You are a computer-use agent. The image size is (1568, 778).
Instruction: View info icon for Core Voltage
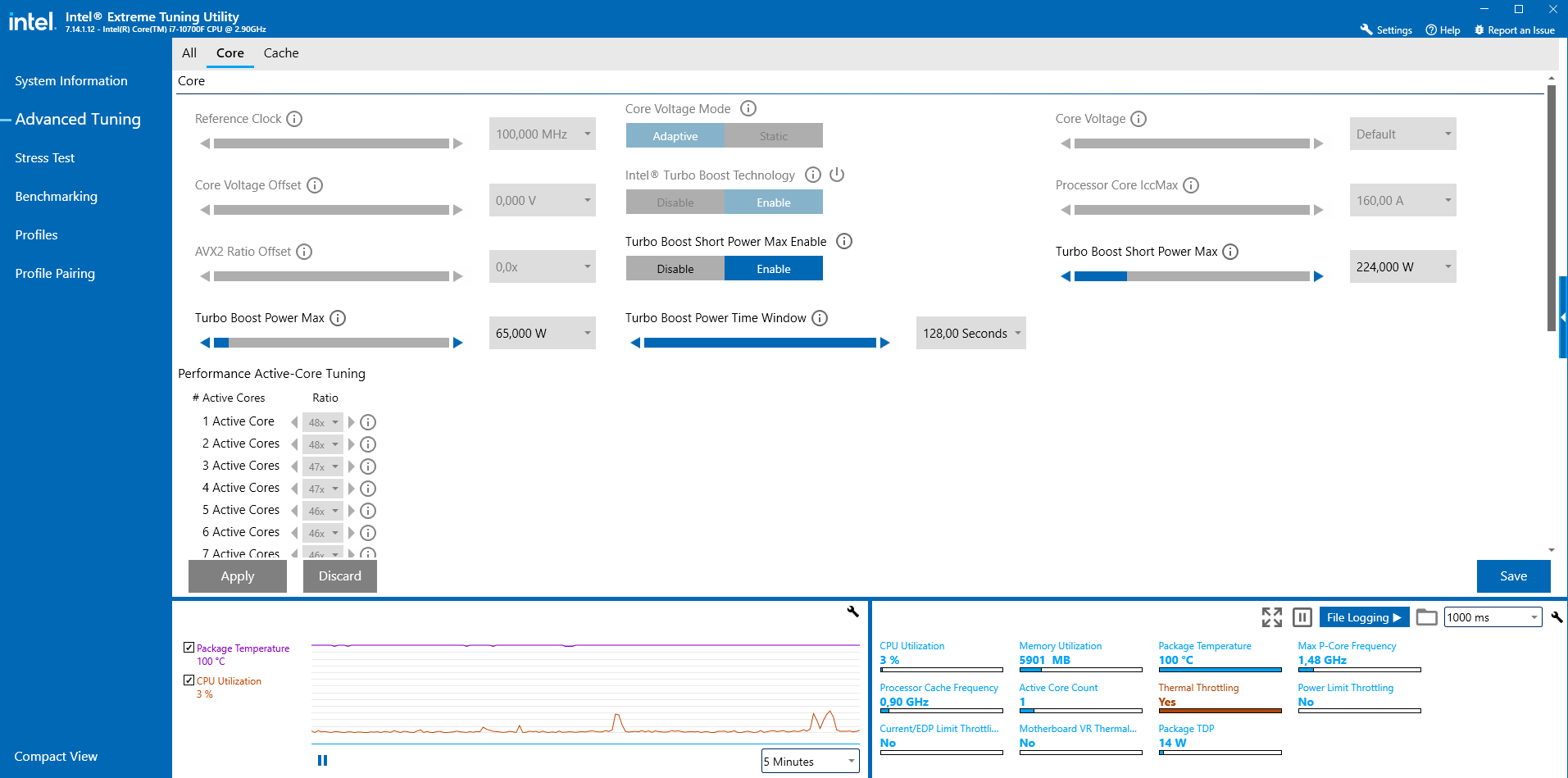[1139, 119]
